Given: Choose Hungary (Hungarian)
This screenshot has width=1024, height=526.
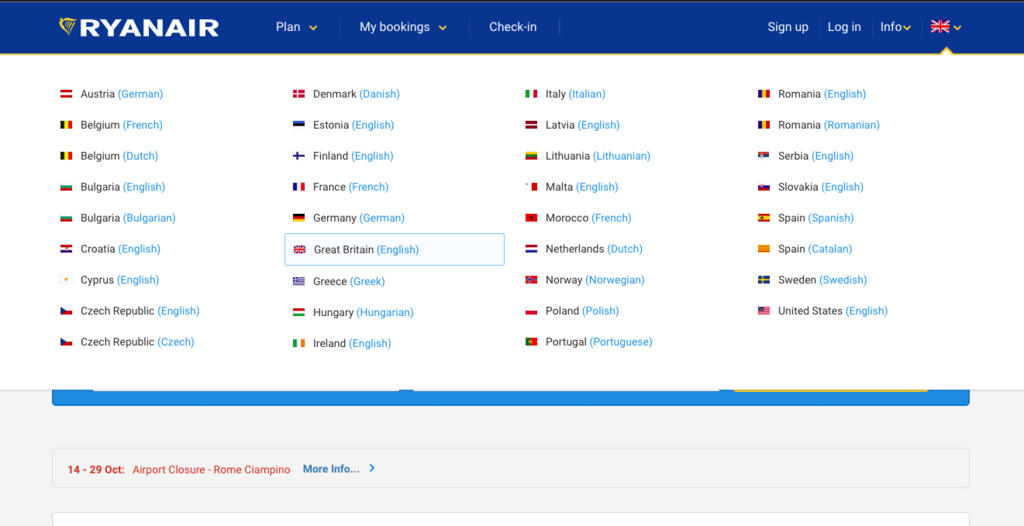Looking at the screenshot, I should pos(363,312).
